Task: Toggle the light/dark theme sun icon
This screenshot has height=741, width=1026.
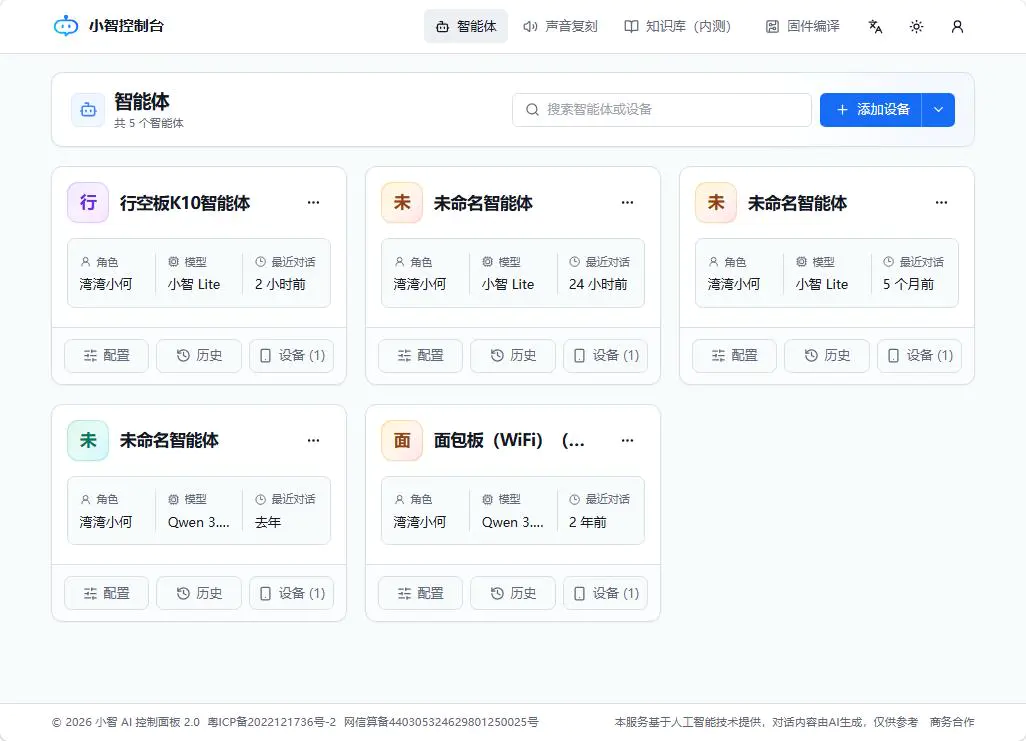Action: click(916, 26)
